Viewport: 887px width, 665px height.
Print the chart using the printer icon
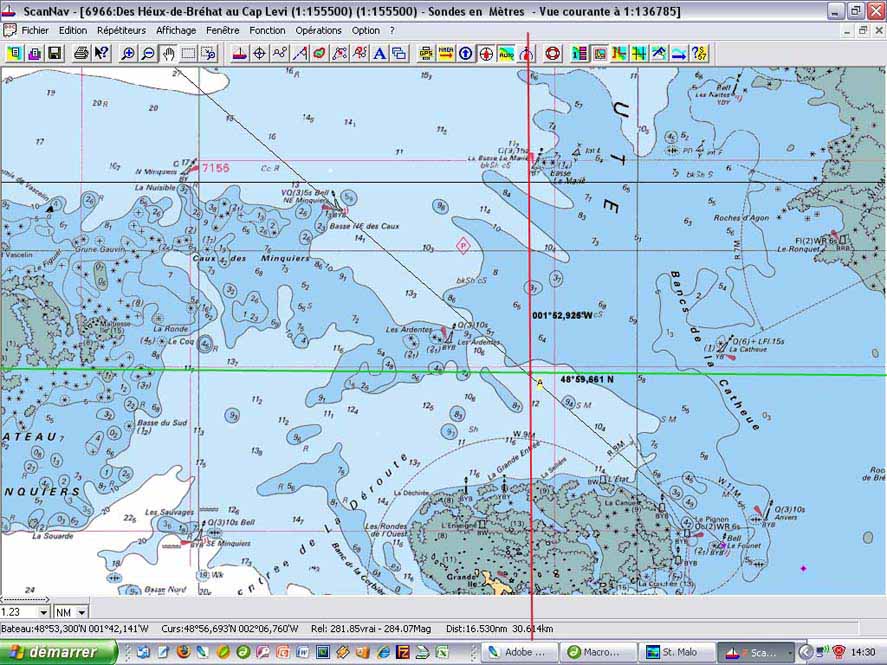(81, 54)
